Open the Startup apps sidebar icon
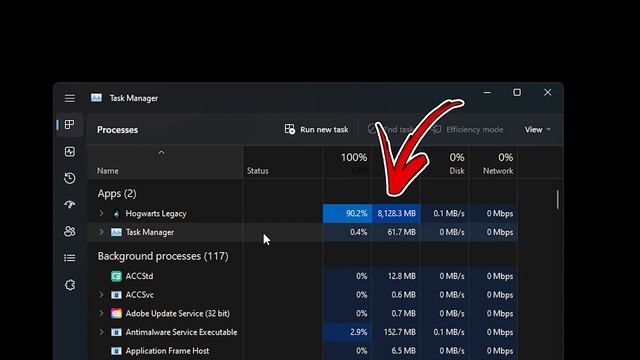The height and width of the screenshot is (360, 640). (x=70, y=204)
